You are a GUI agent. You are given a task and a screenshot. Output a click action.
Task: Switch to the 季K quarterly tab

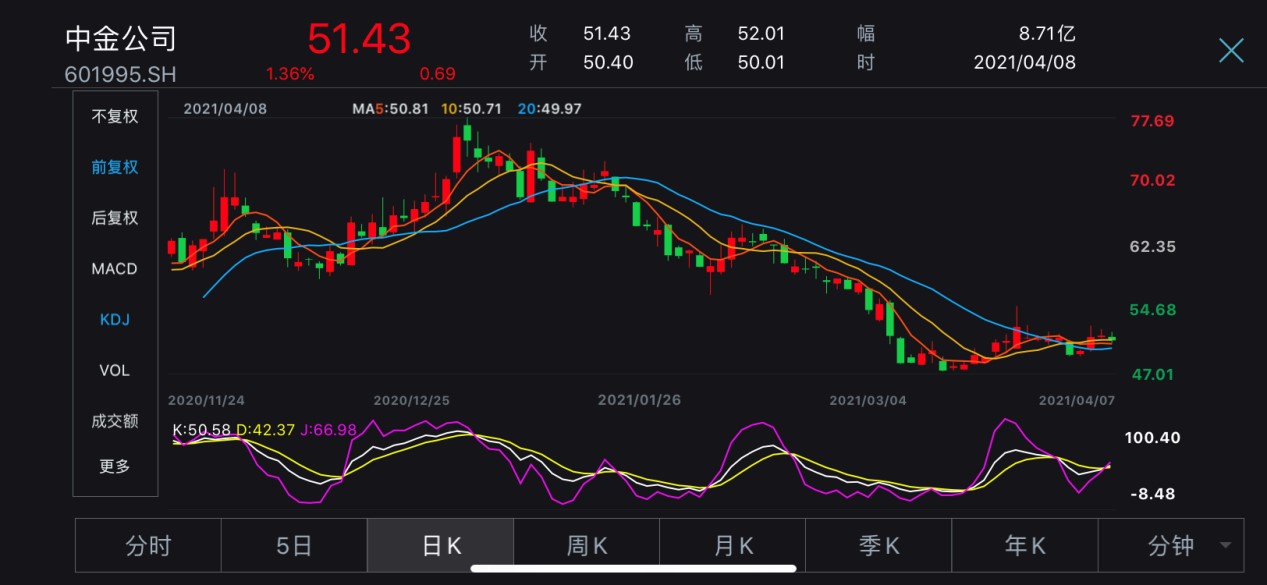tap(878, 546)
